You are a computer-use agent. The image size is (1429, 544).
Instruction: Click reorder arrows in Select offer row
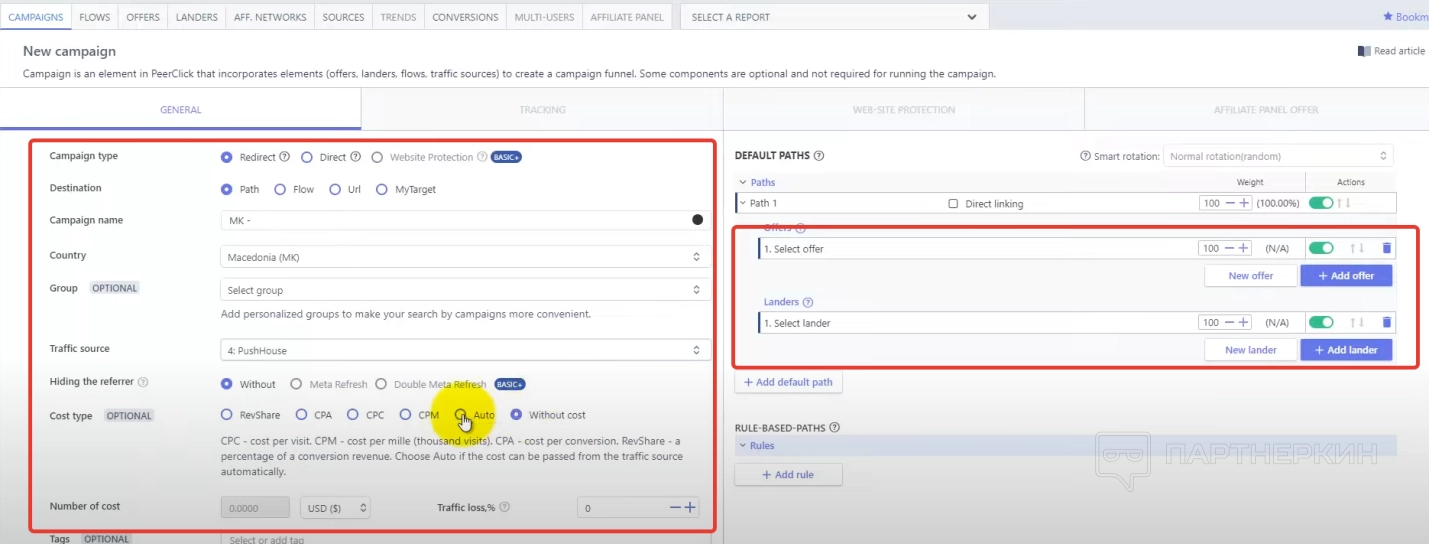1357,248
